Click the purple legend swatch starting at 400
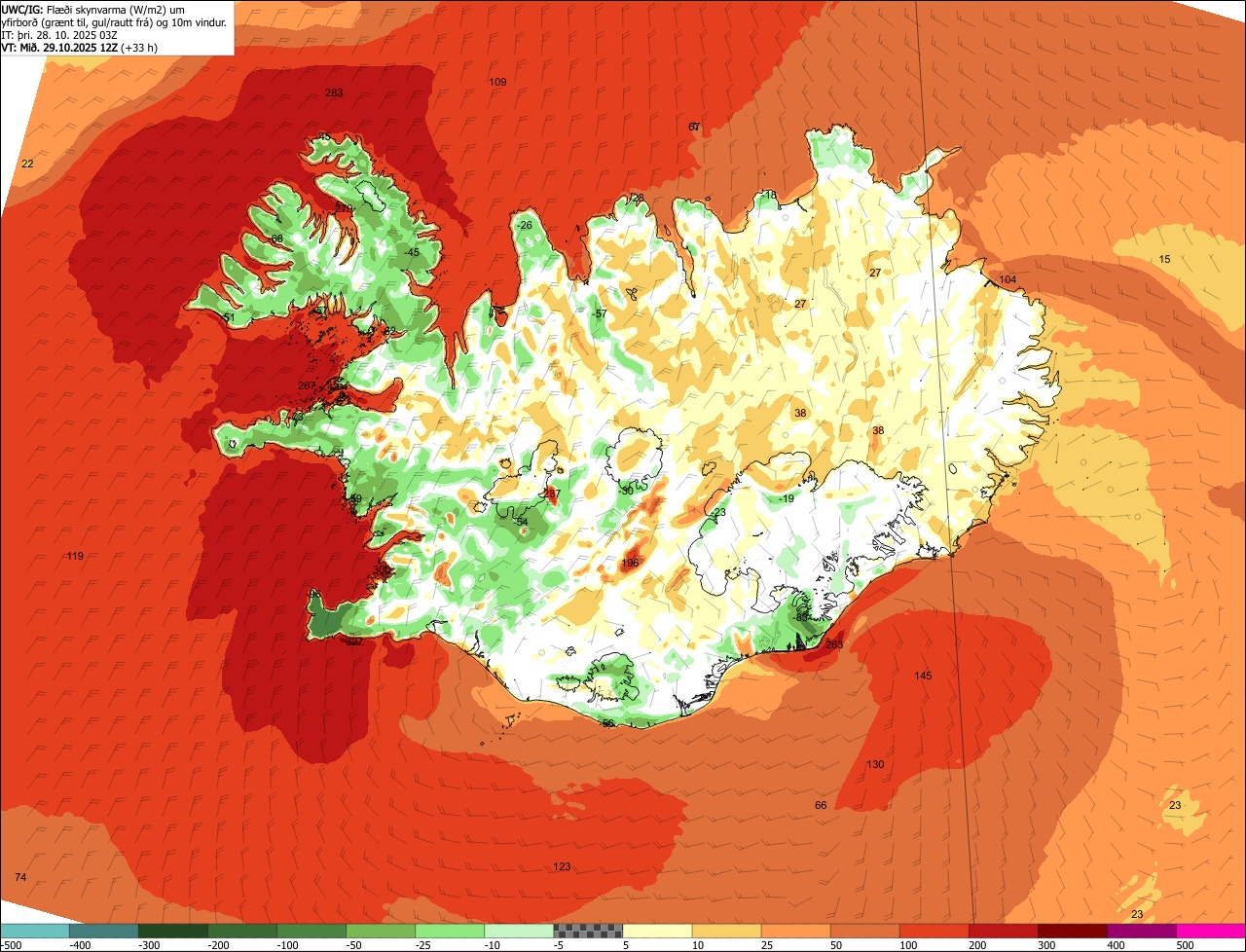1246x952 pixels. pyautogui.click(x=1140, y=931)
